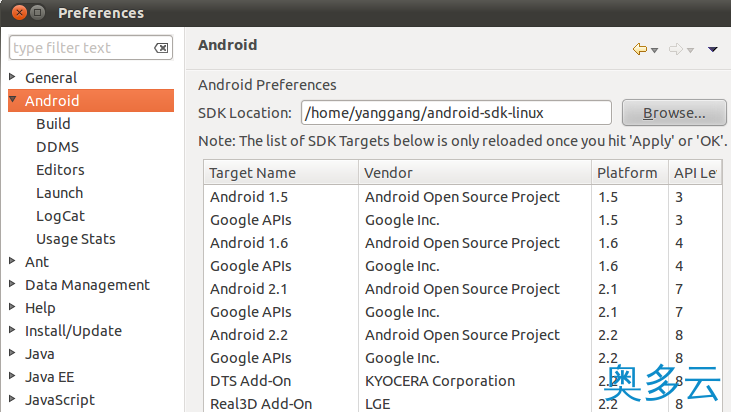This screenshot has width=731, height=412.
Task: Select General in the preferences tree
Action: [51, 77]
